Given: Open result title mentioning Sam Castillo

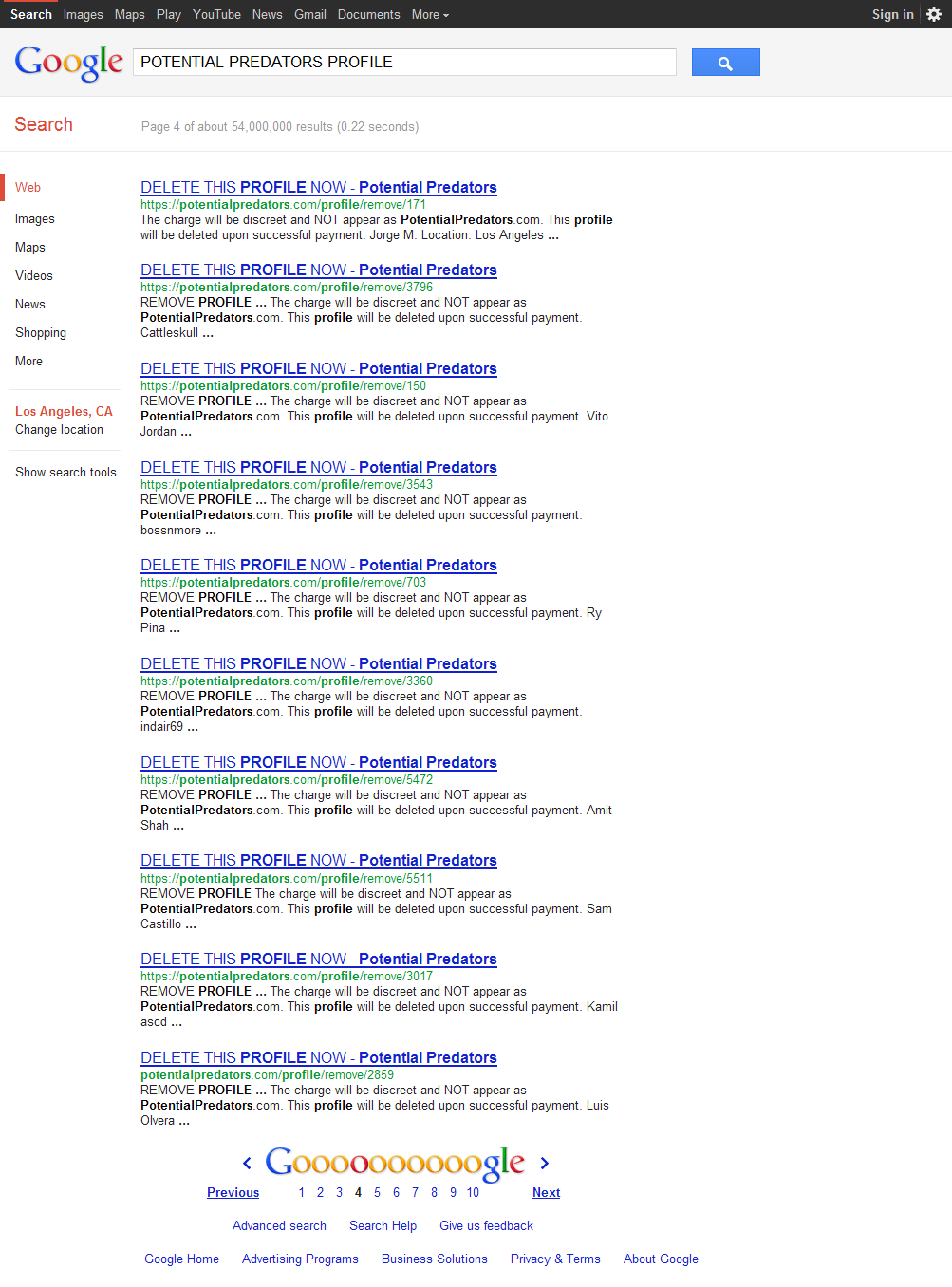Looking at the screenshot, I should (319, 860).
